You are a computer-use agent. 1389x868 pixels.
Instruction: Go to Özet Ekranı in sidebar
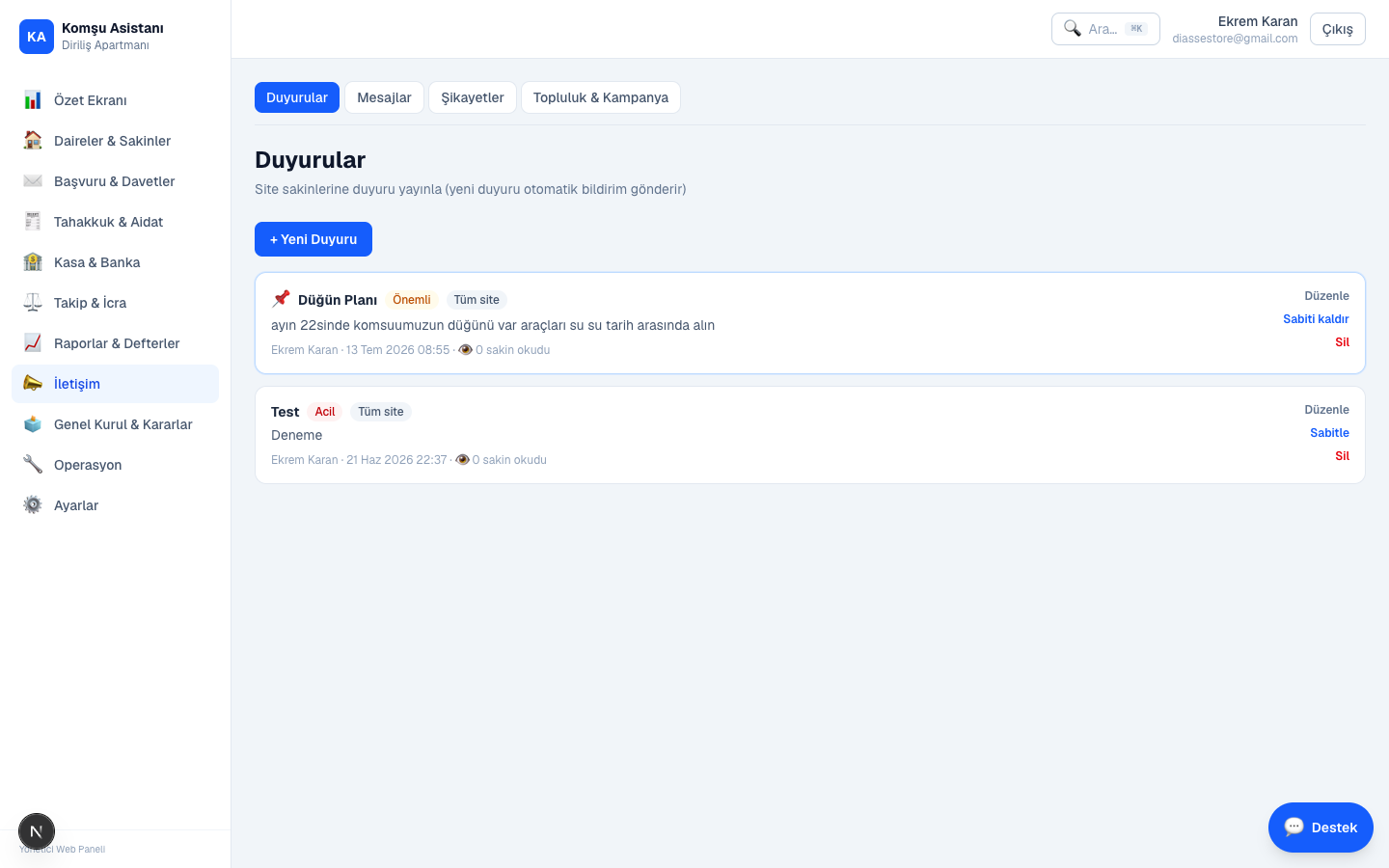[115, 100]
